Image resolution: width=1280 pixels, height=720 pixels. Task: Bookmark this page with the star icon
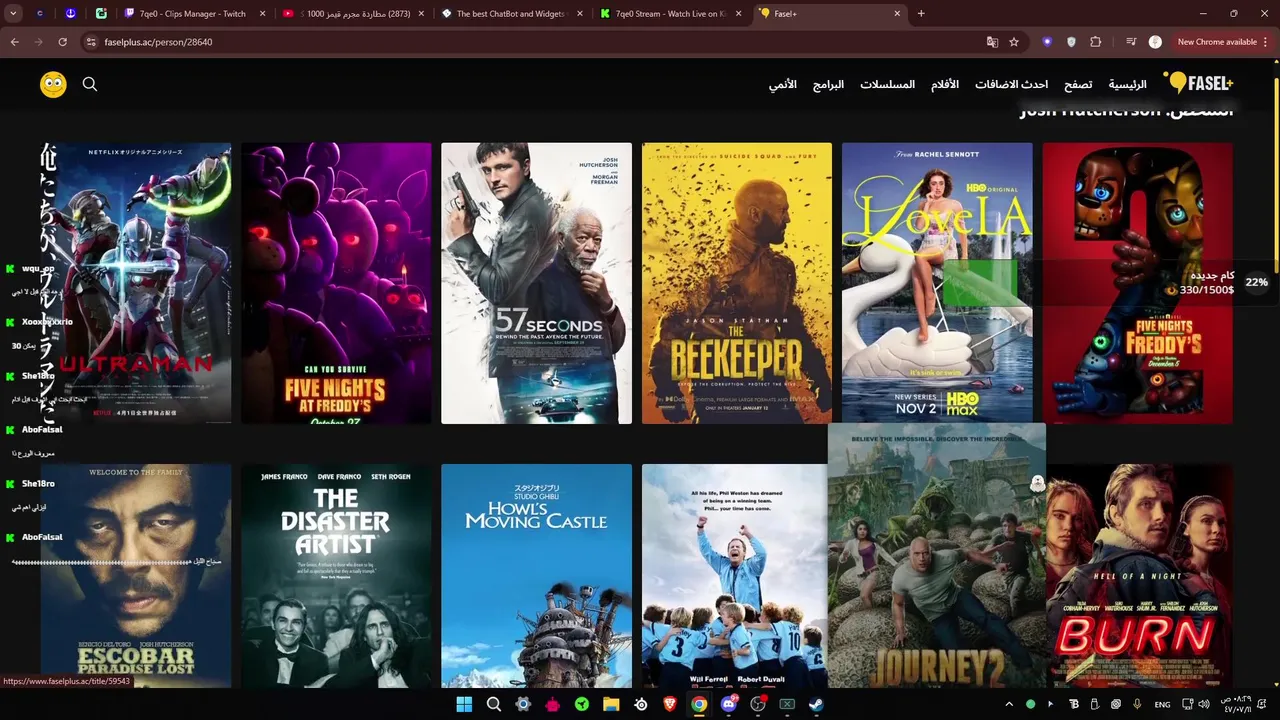click(x=1014, y=42)
